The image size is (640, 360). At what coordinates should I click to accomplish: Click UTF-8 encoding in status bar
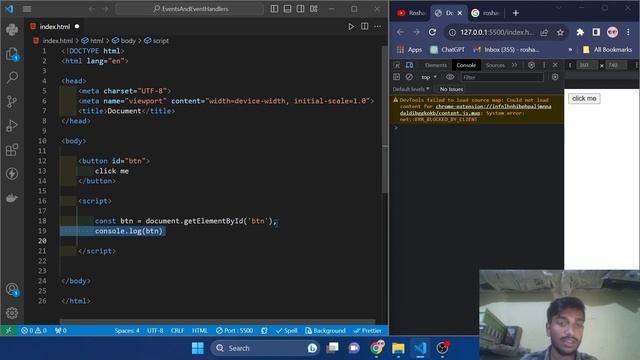(155, 331)
